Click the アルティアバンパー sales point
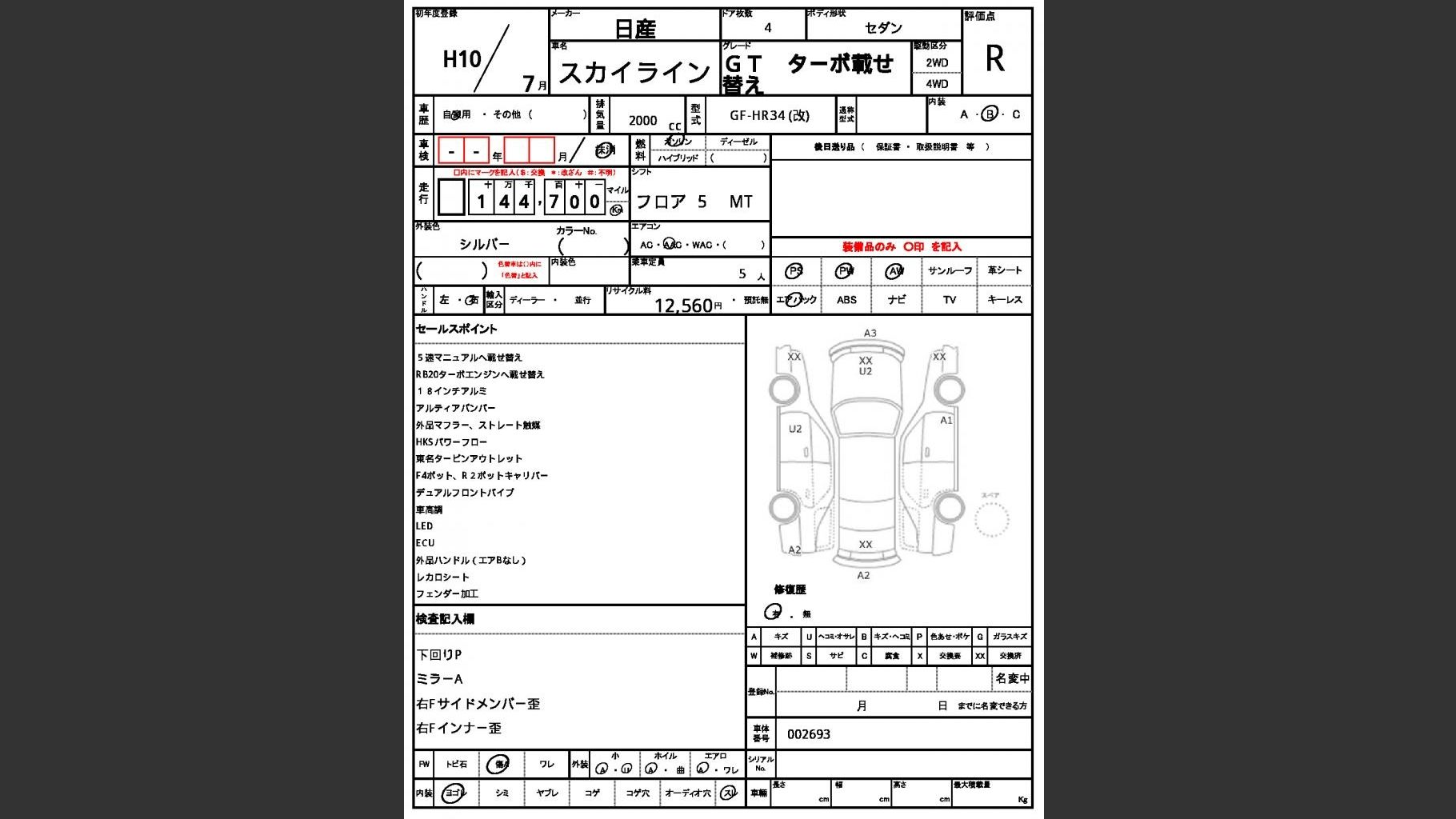Screen dimensions: 1456x819 [x=455, y=408]
